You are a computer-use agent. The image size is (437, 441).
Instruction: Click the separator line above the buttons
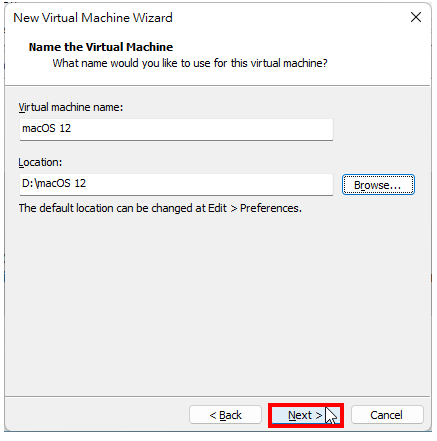217,397
